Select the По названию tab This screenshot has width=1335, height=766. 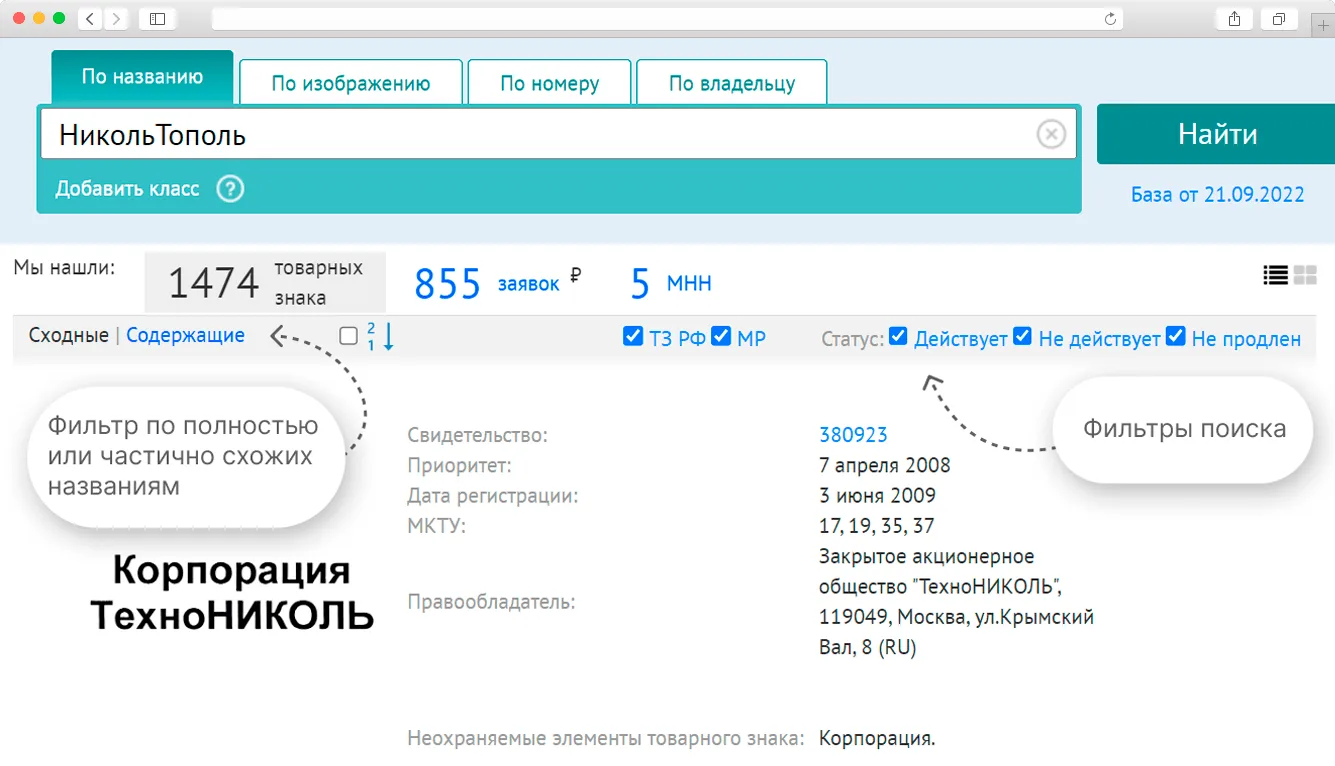tap(142, 77)
